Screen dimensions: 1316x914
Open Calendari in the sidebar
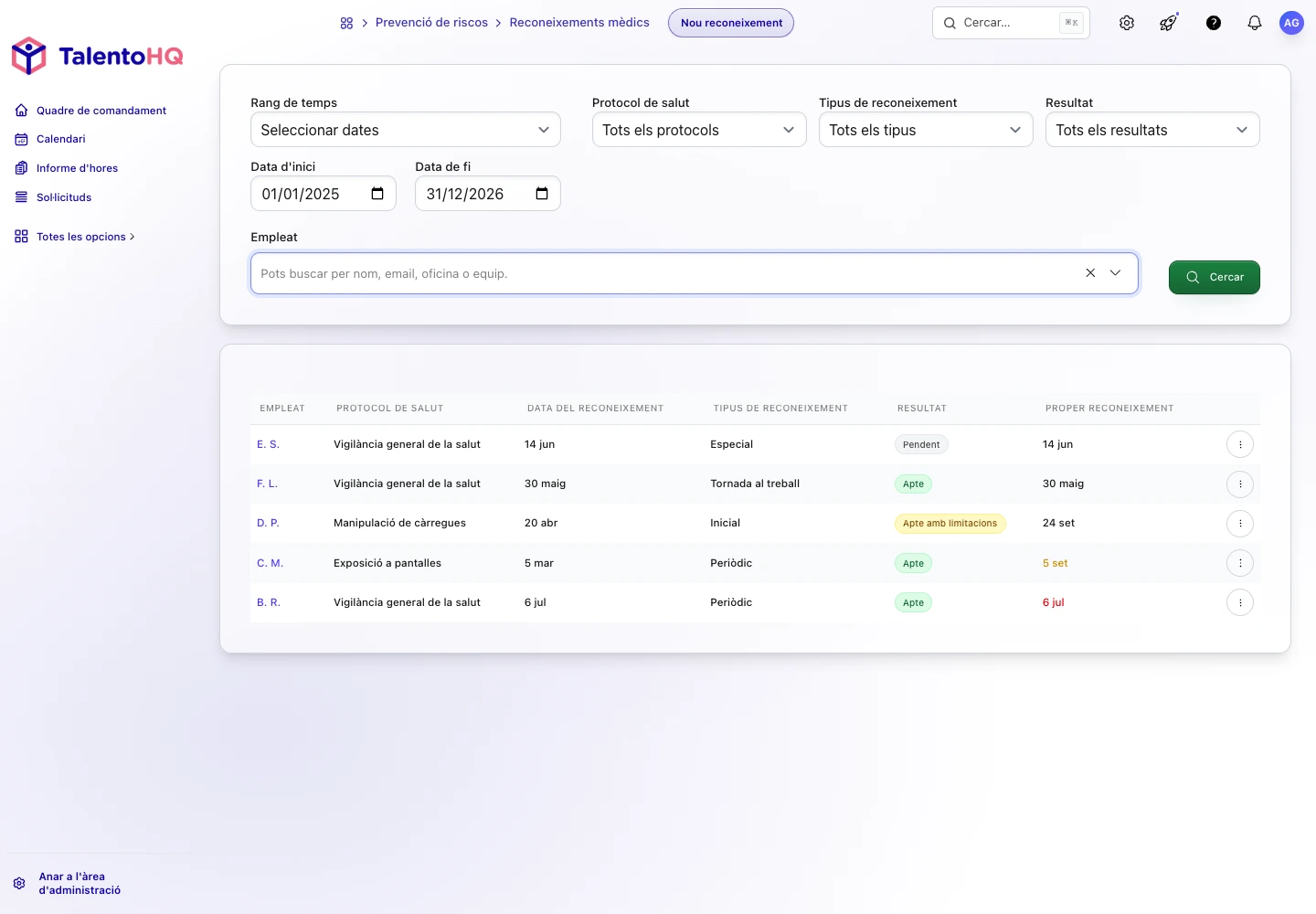[x=50, y=139]
